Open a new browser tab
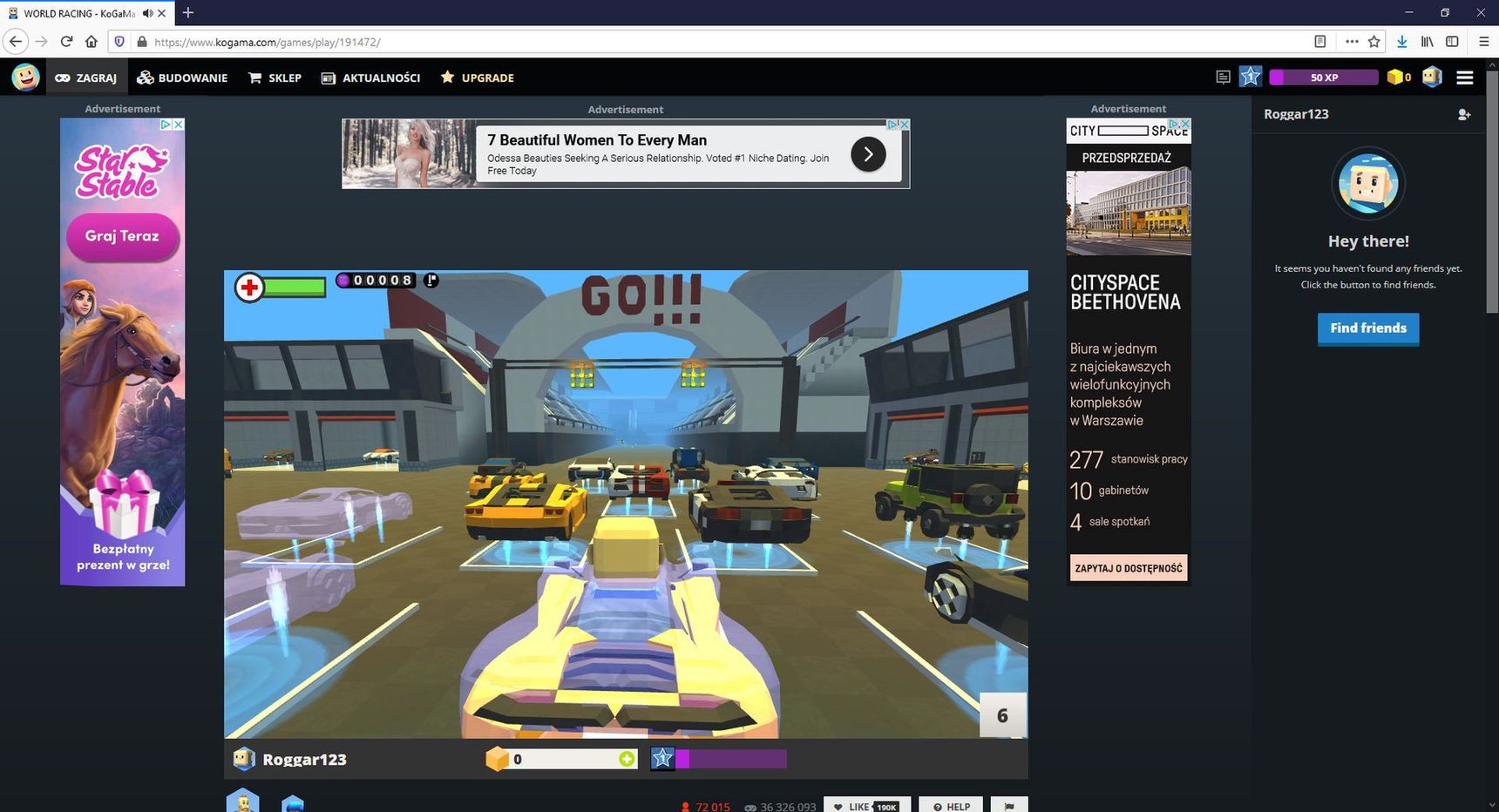 [188, 12]
